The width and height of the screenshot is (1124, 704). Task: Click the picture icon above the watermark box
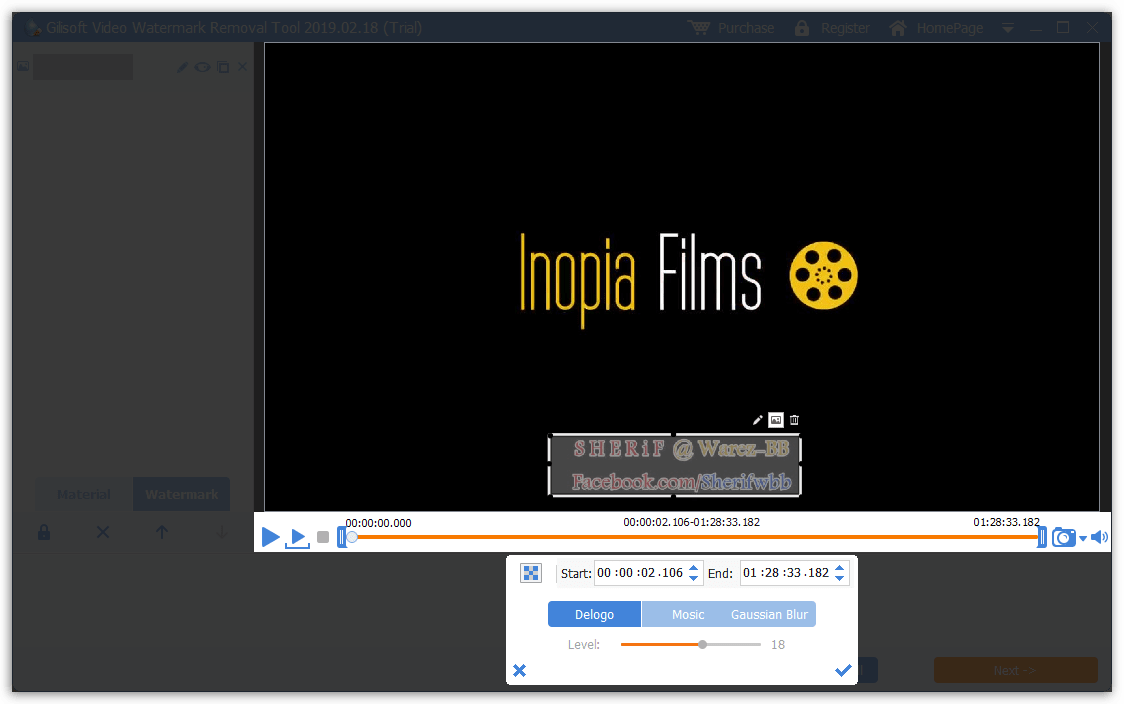pos(776,420)
